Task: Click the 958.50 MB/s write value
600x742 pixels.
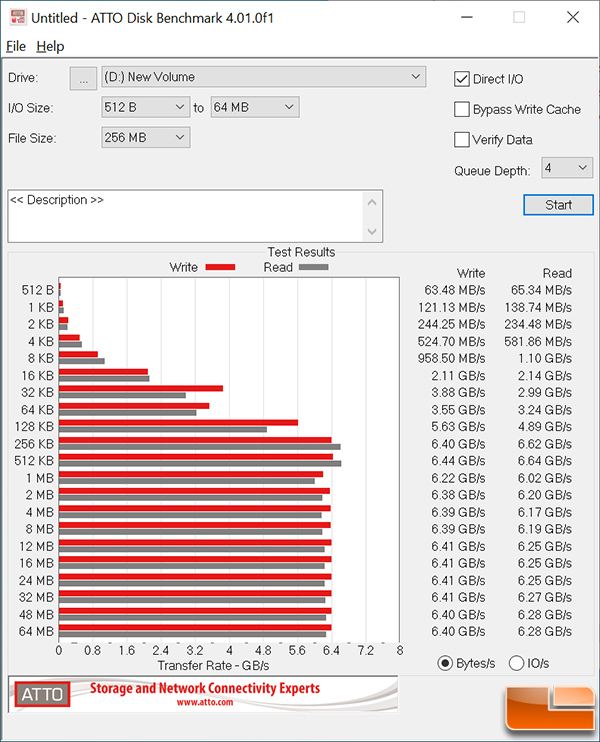Action: (x=451, y=358)
